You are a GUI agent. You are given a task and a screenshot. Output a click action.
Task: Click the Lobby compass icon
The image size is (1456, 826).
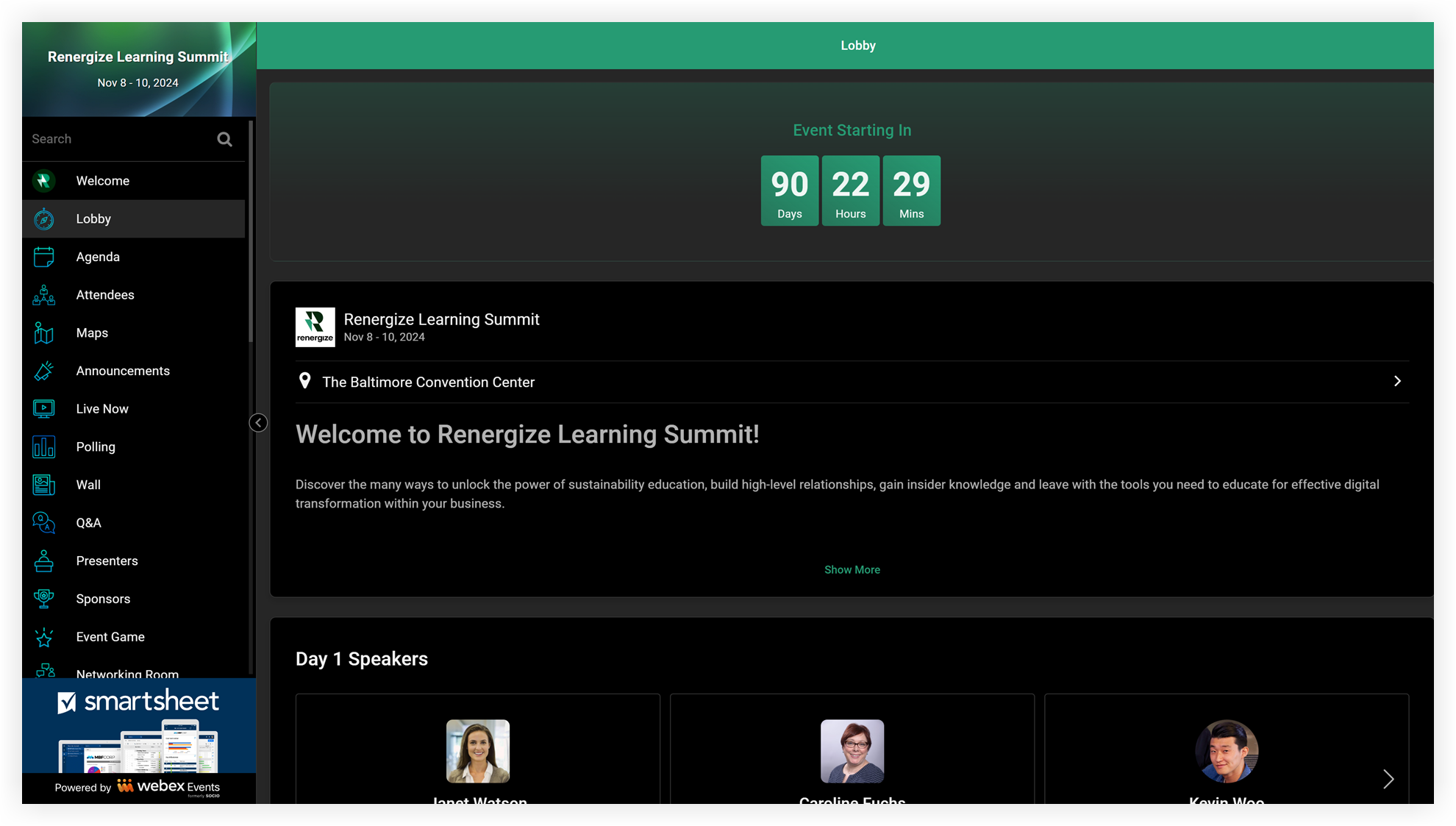[x=44, y=218]
